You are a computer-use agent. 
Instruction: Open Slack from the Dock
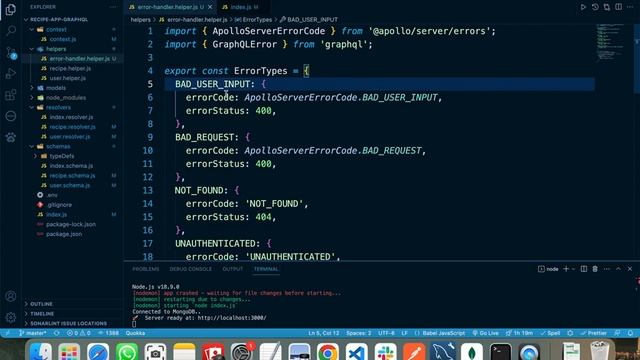385,352
